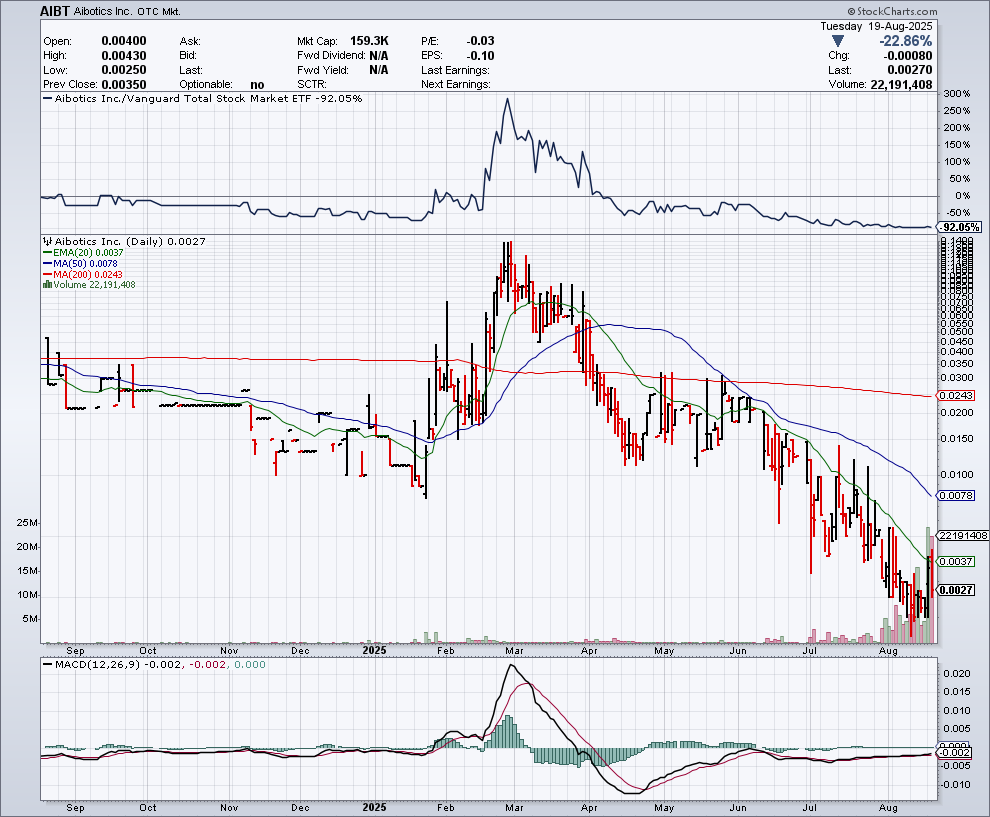Click the Mkt Cap value 159.3K
This screenshot has width=990, height=817.
click(x=369, y=41)
